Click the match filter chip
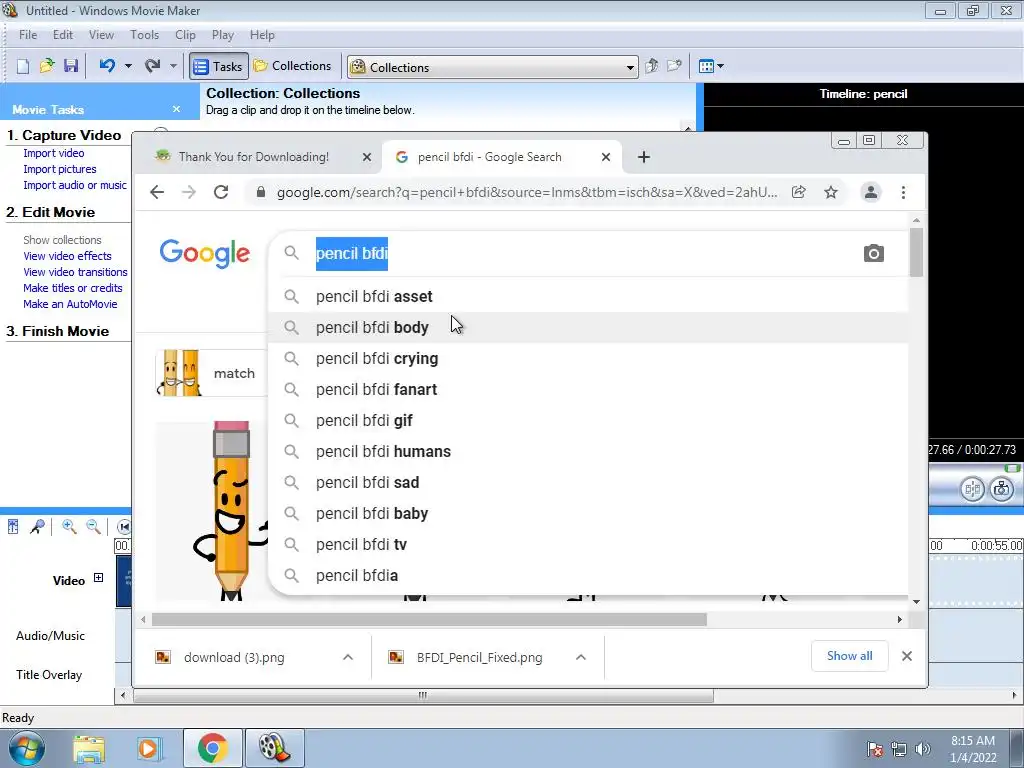 click(211, 373)
